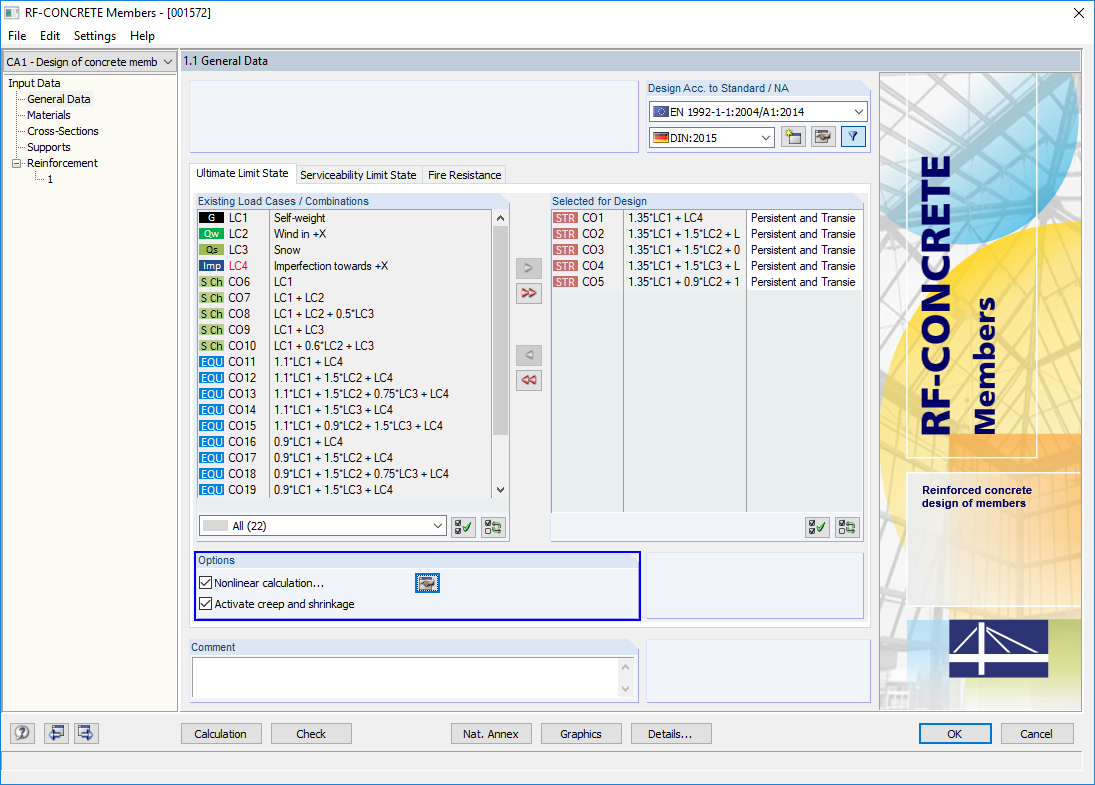Click the Qw icon of LC2
Screen dimensions: 1095x785
pos(211,234)
